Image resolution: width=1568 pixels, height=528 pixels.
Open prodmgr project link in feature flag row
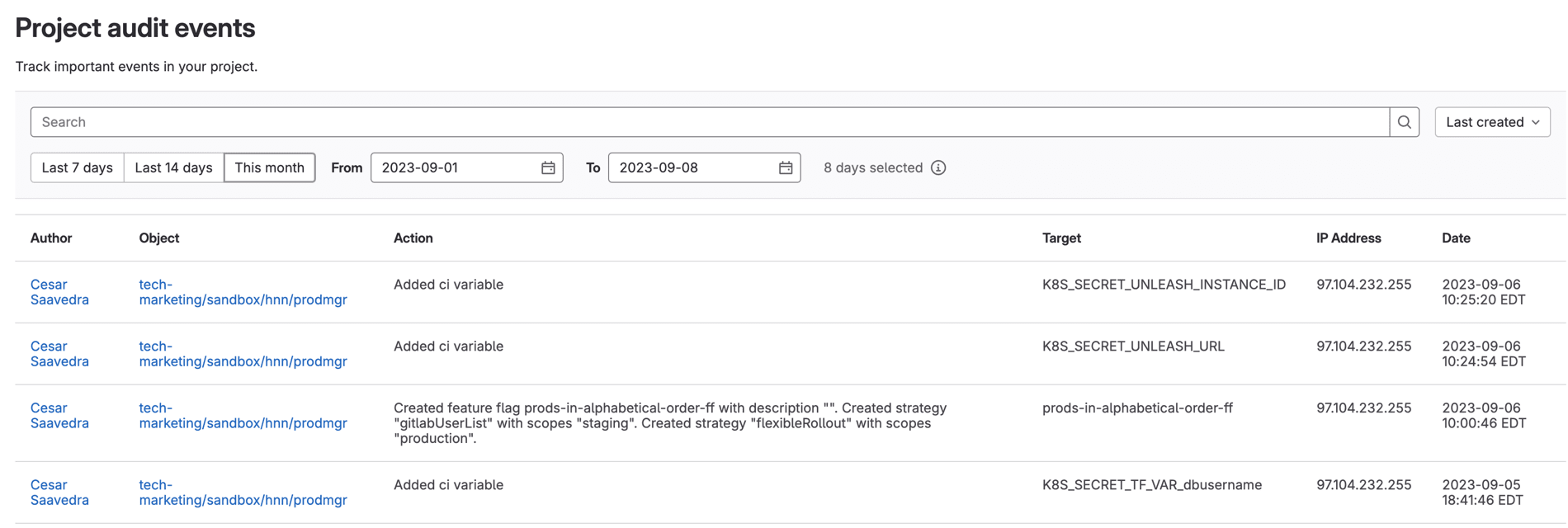[x=243, y=416]
